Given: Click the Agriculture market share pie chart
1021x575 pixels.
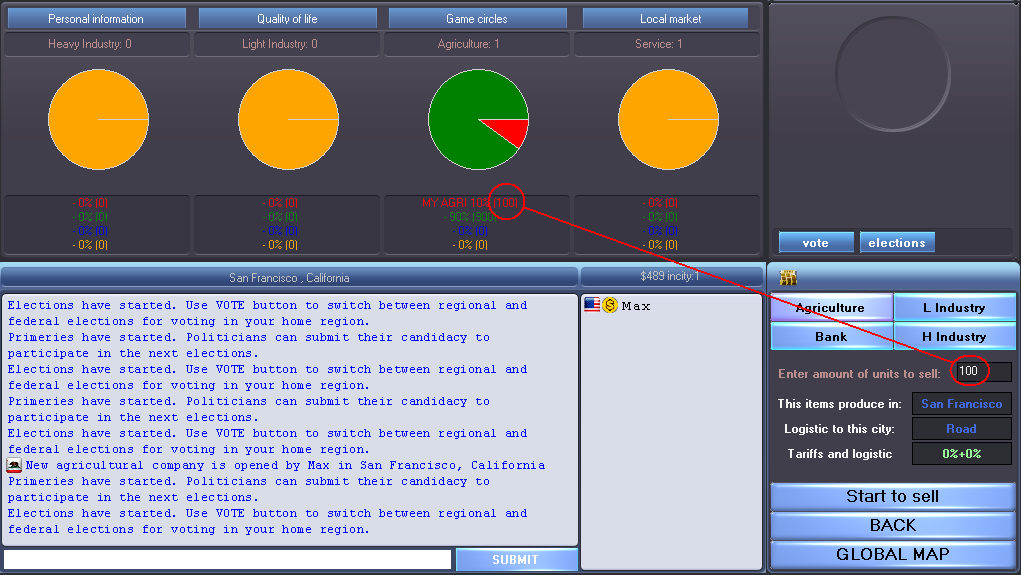Looking at the screenshot, I should (478, 120).
